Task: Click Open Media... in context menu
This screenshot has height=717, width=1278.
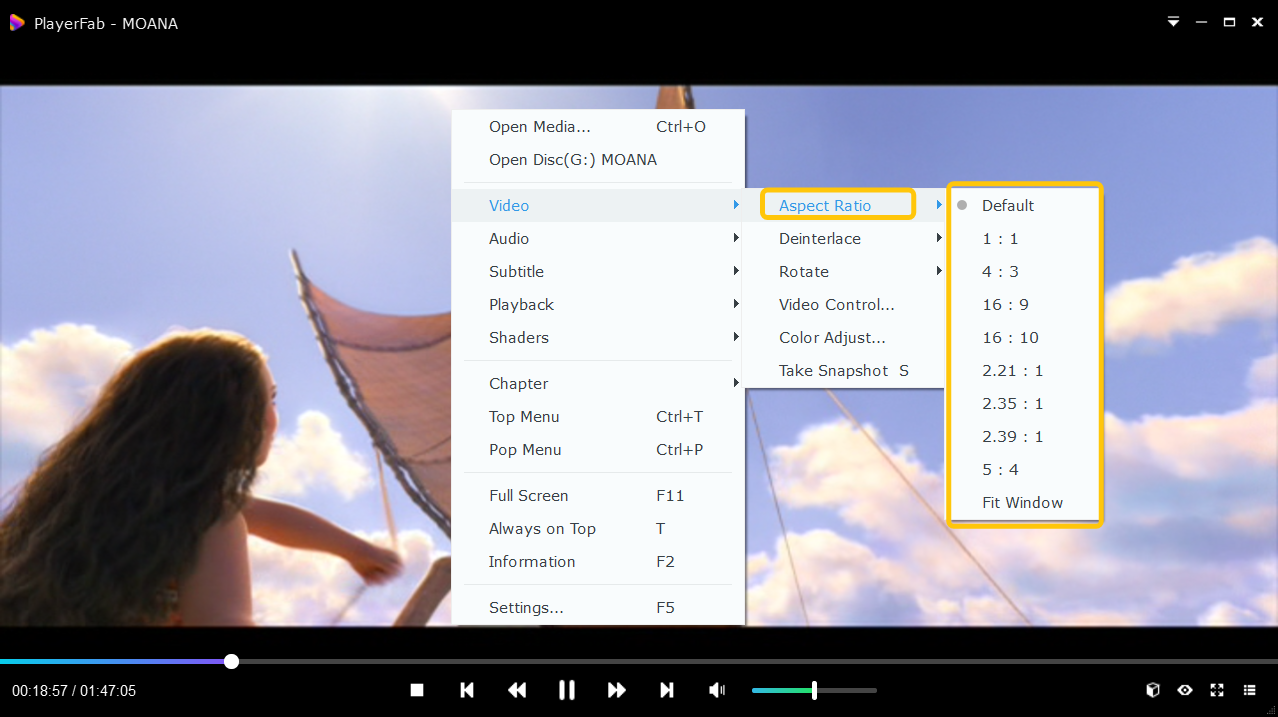Action: point(598,126)
